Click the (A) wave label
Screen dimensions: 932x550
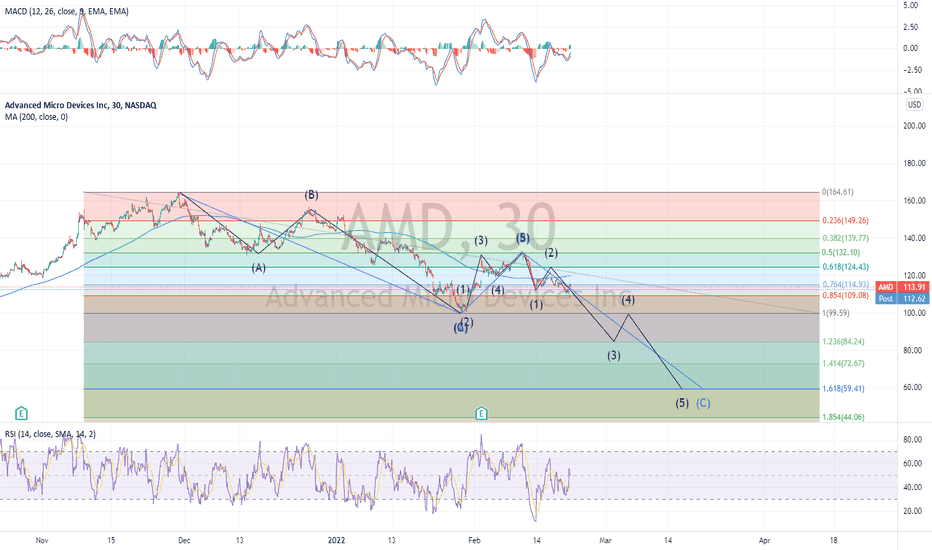click(258, 268)
